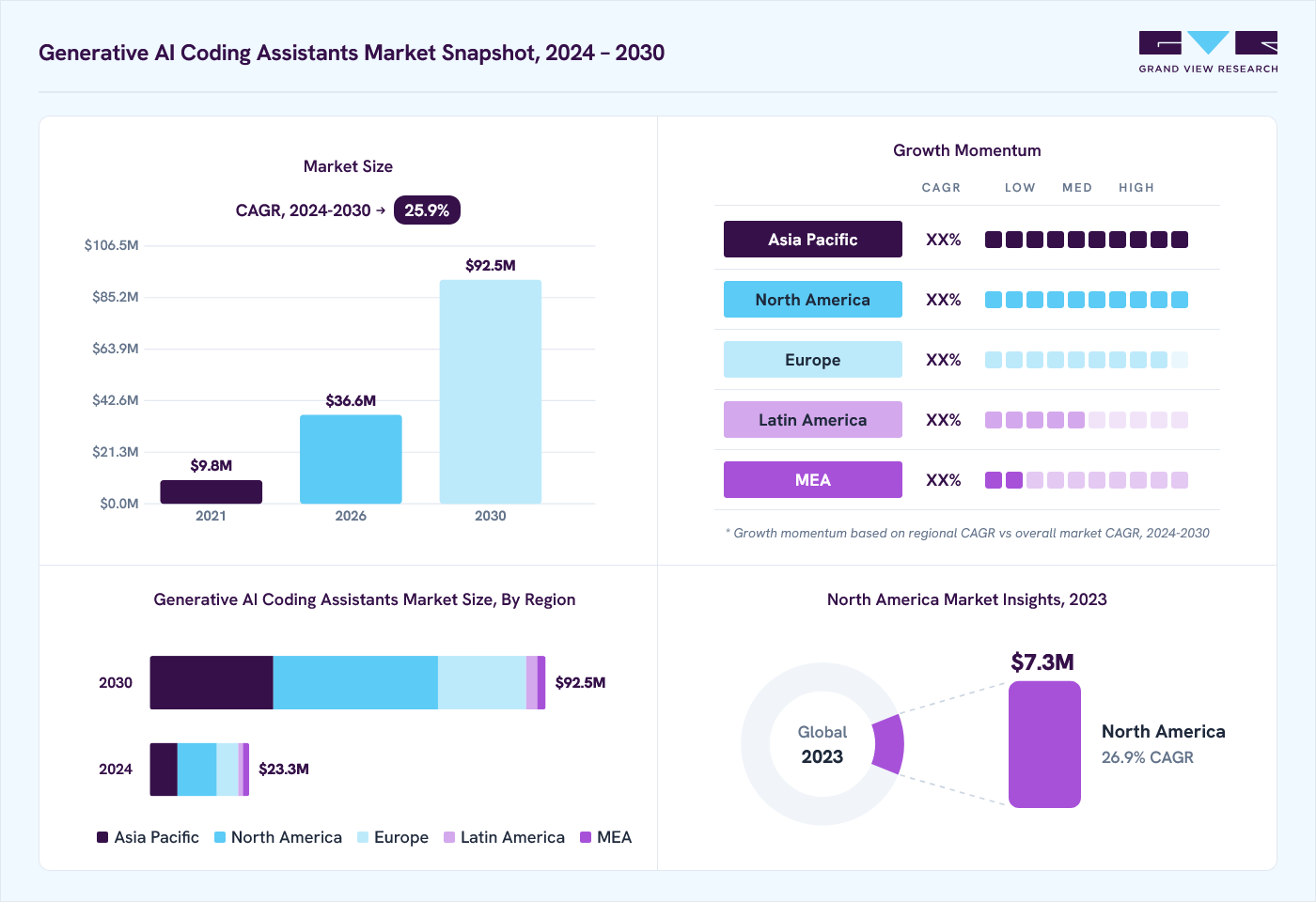Click the growth momentum footnote text
Screen dimensions: 1316x902
(967, 533)
